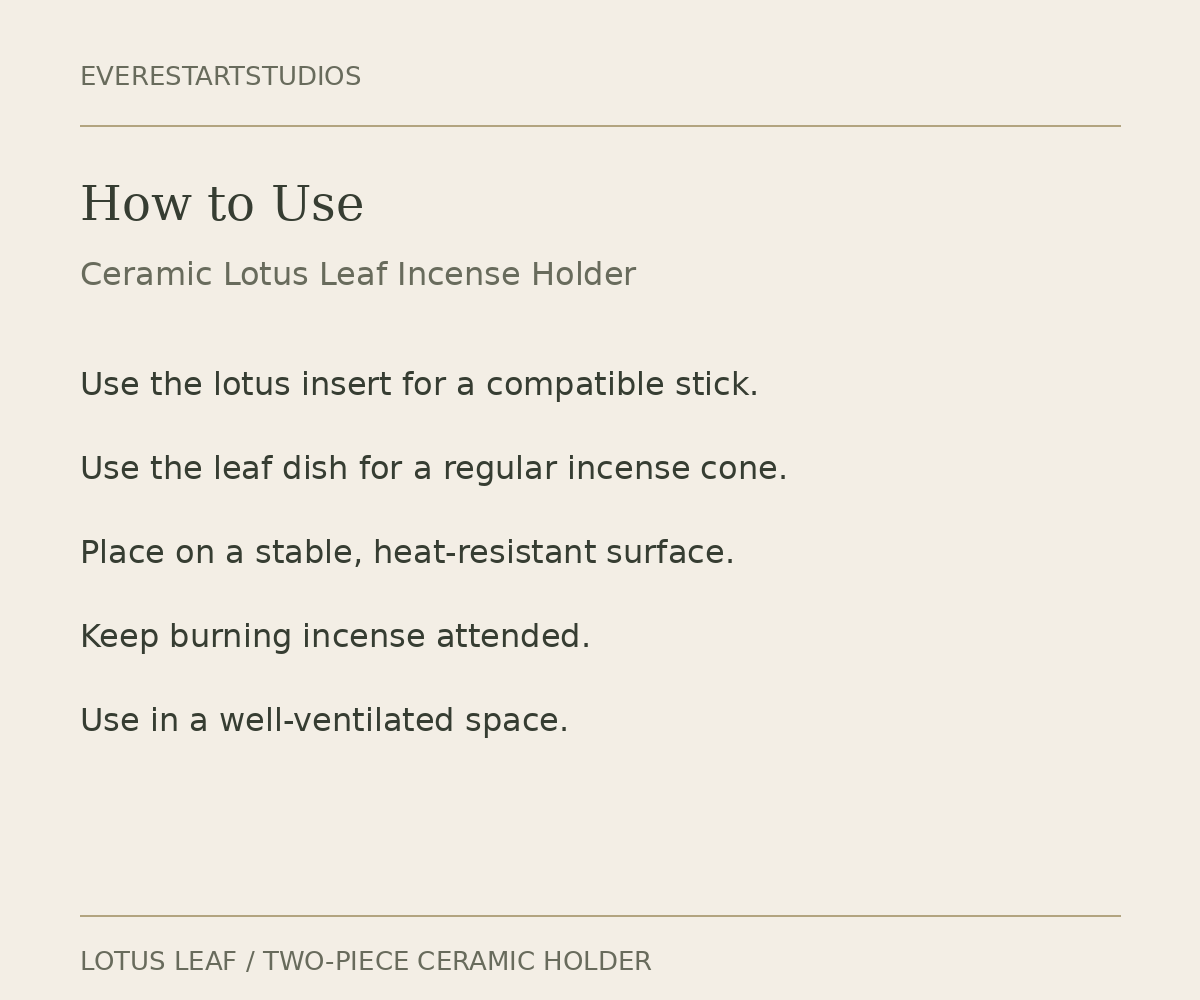Click the words 'incense cone' in second instruction
This screenshot has height=1000, width=1200.
tap(677, 469)
